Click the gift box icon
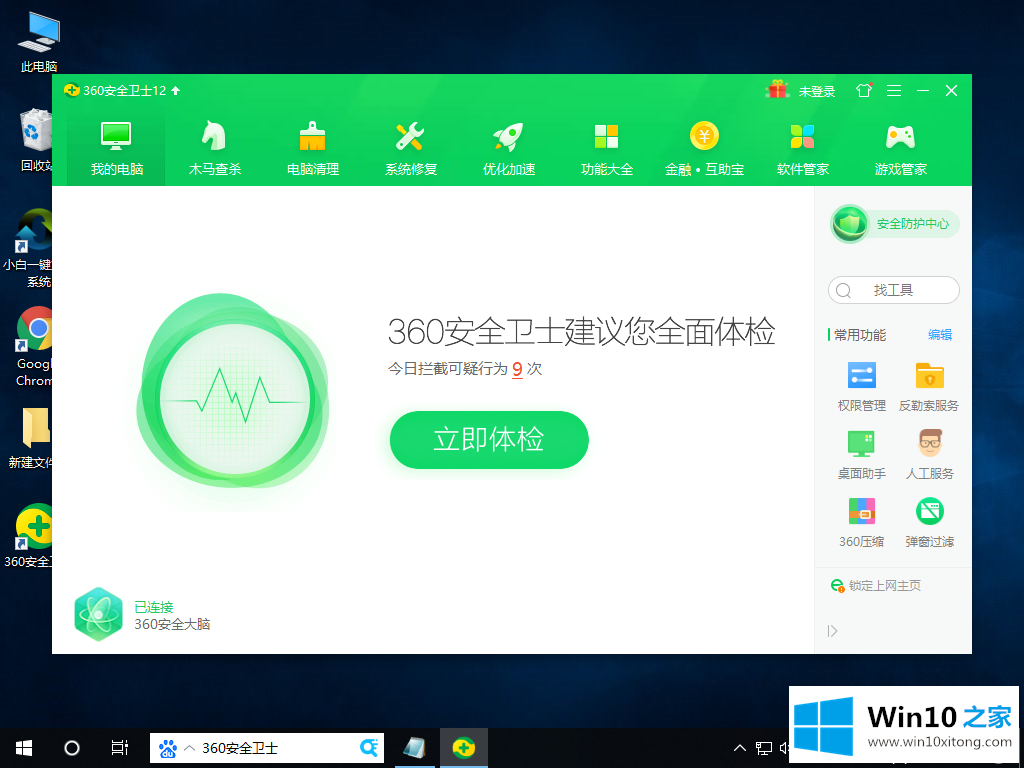 point(777,90)
